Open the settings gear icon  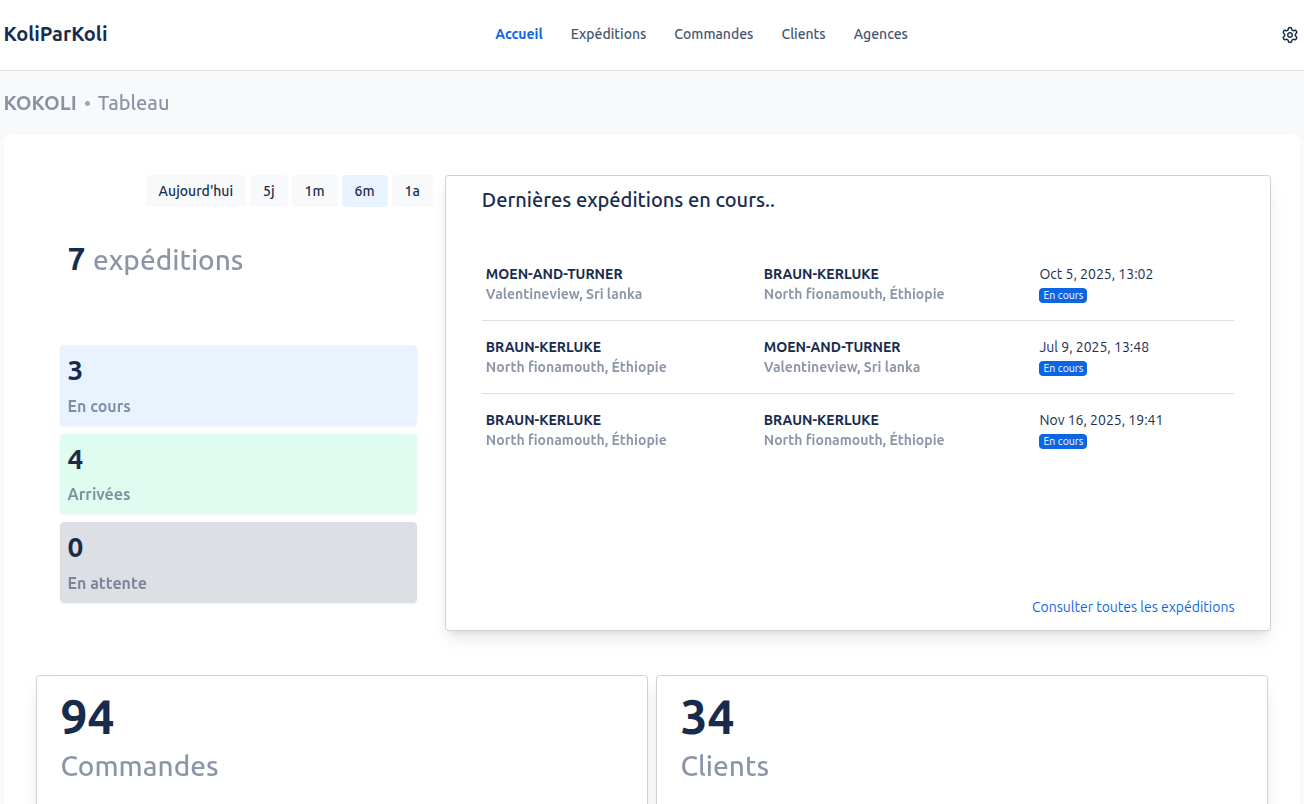pyautogui.click(x=1289, y=35)
